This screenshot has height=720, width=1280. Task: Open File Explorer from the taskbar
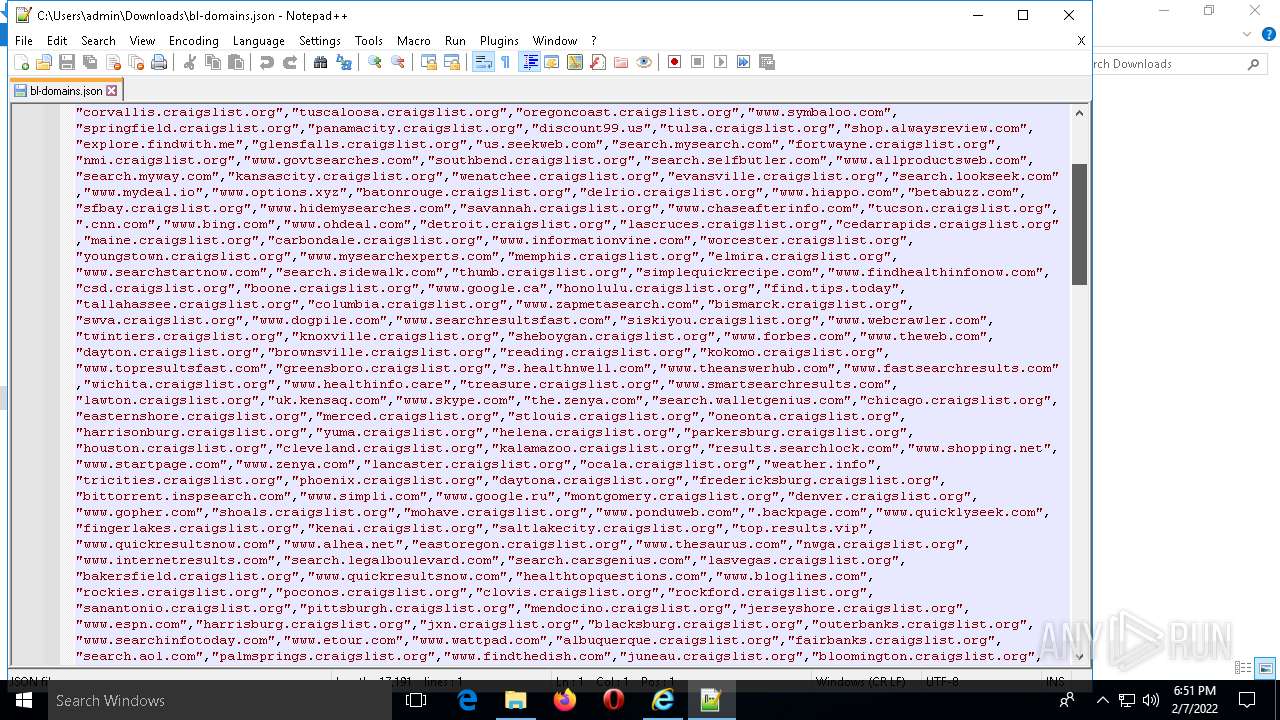(515, 700)
